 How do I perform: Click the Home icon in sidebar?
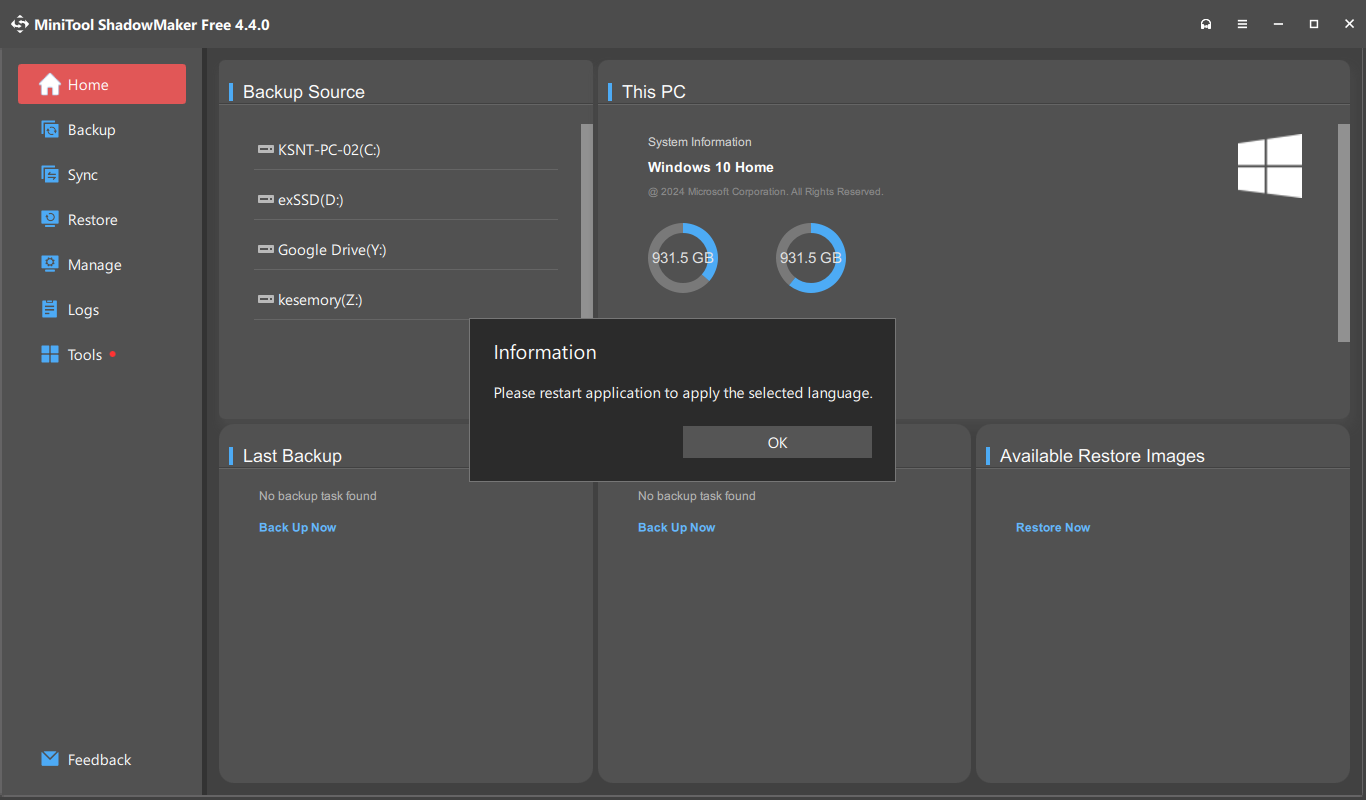coord(50,85)
